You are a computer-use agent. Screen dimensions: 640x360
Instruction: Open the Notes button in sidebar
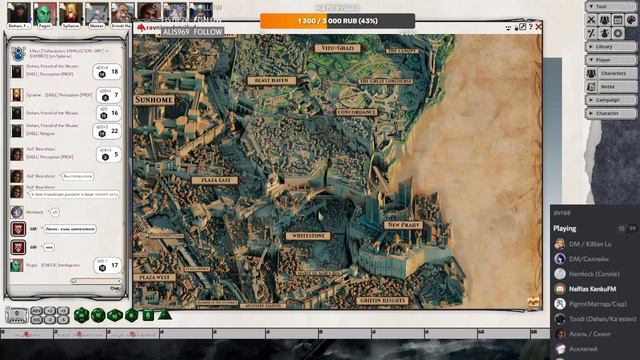pyautogui.click(x=617, y=87)
